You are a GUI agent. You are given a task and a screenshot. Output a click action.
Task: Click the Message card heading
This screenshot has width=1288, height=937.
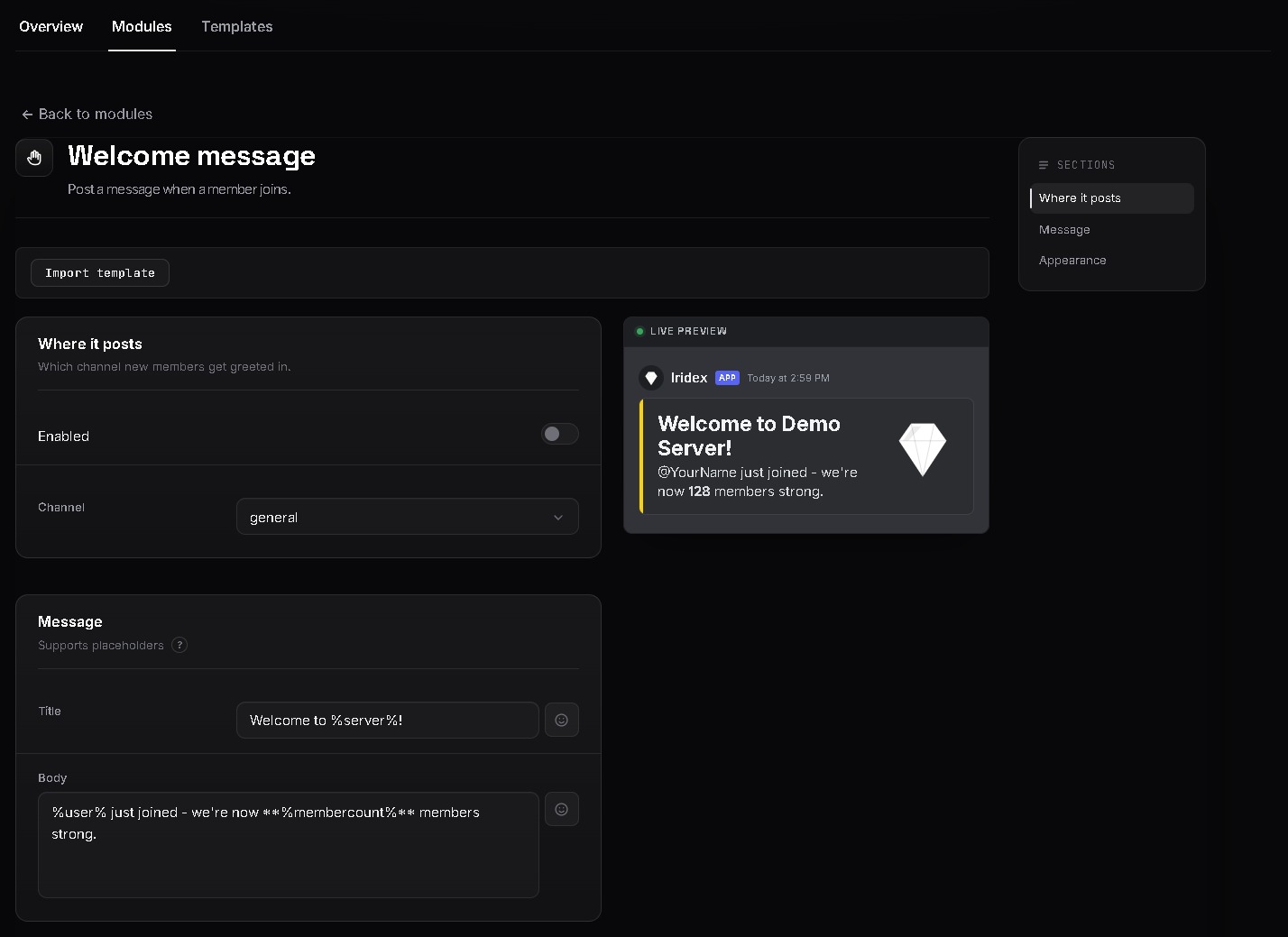coord(70,621)
